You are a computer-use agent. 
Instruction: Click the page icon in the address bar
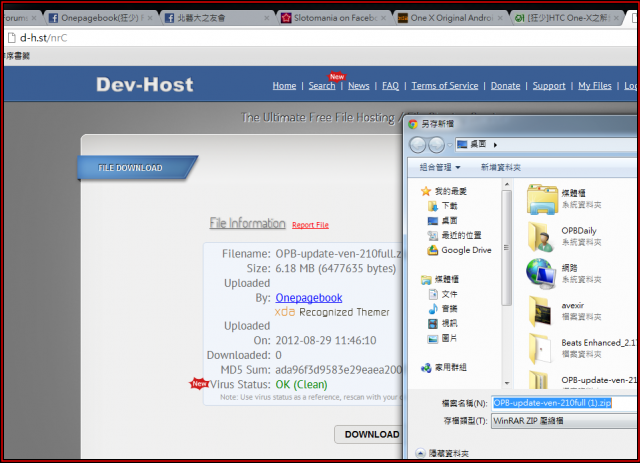(12, 38)
